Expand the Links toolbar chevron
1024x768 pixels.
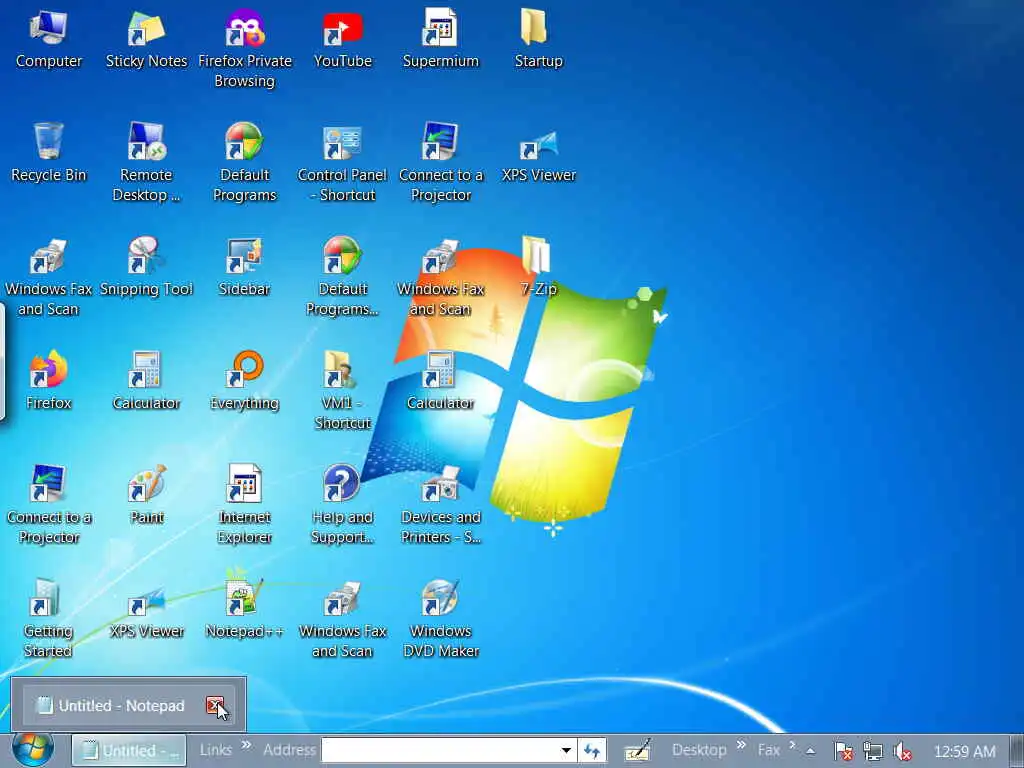point(246,744)
